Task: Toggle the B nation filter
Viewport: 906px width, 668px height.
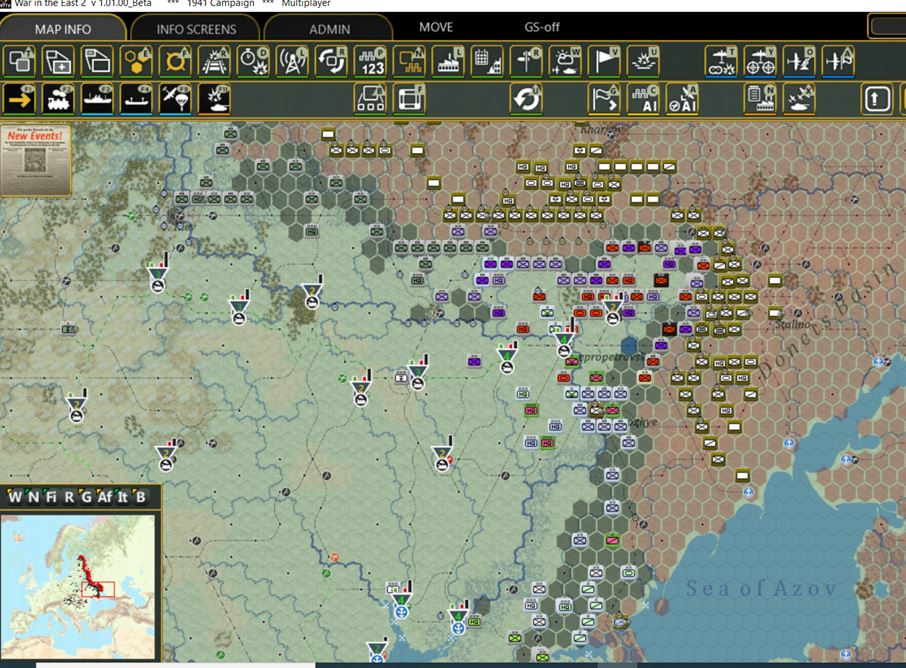Action: click(x=140, y=496)
